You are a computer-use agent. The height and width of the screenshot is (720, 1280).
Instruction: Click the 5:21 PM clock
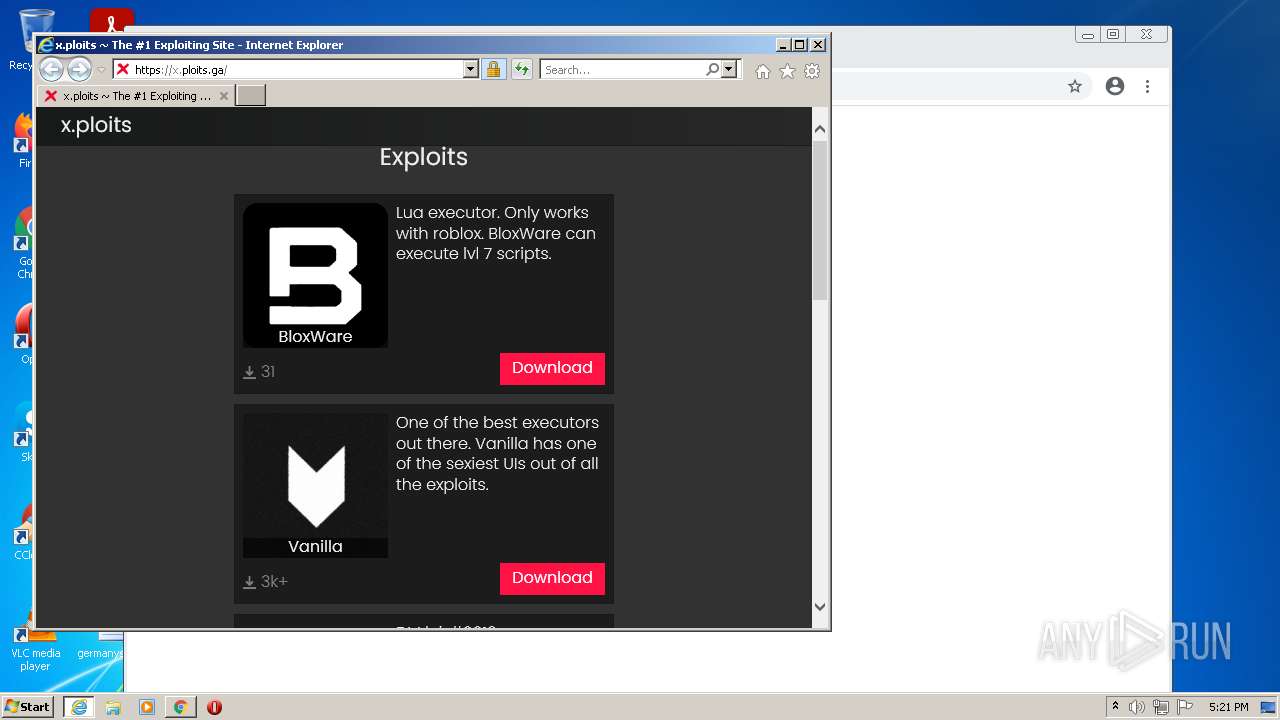click(x=1228, y=707)
